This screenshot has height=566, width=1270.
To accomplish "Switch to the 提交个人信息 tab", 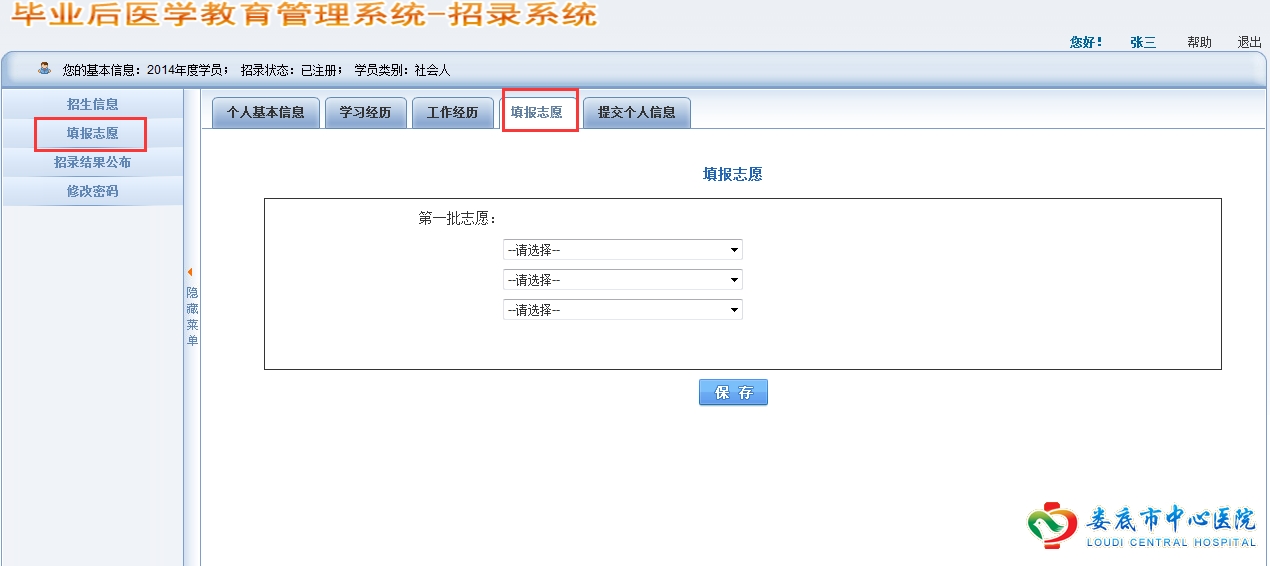I will 636,113.
